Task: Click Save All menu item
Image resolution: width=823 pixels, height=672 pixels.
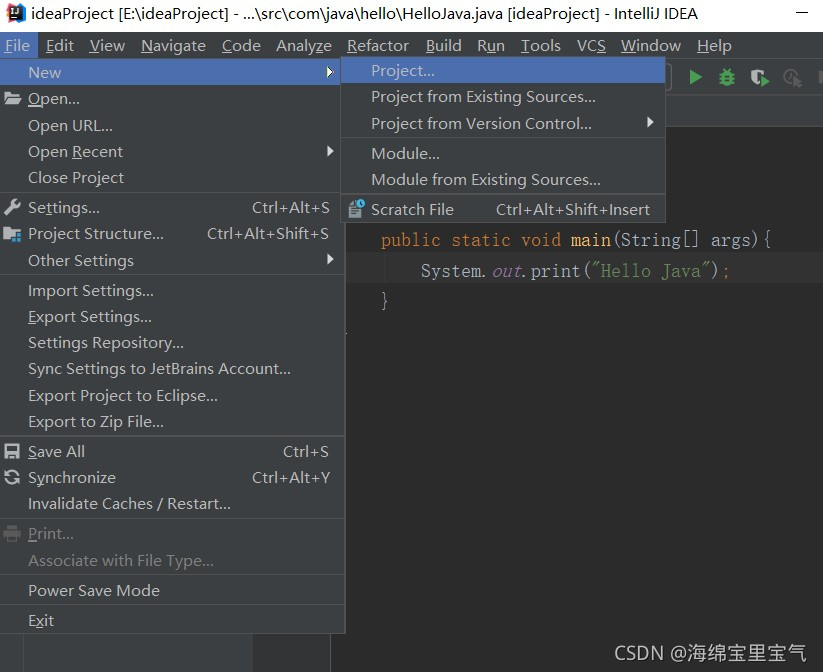Action: click(x=172, y=452)
